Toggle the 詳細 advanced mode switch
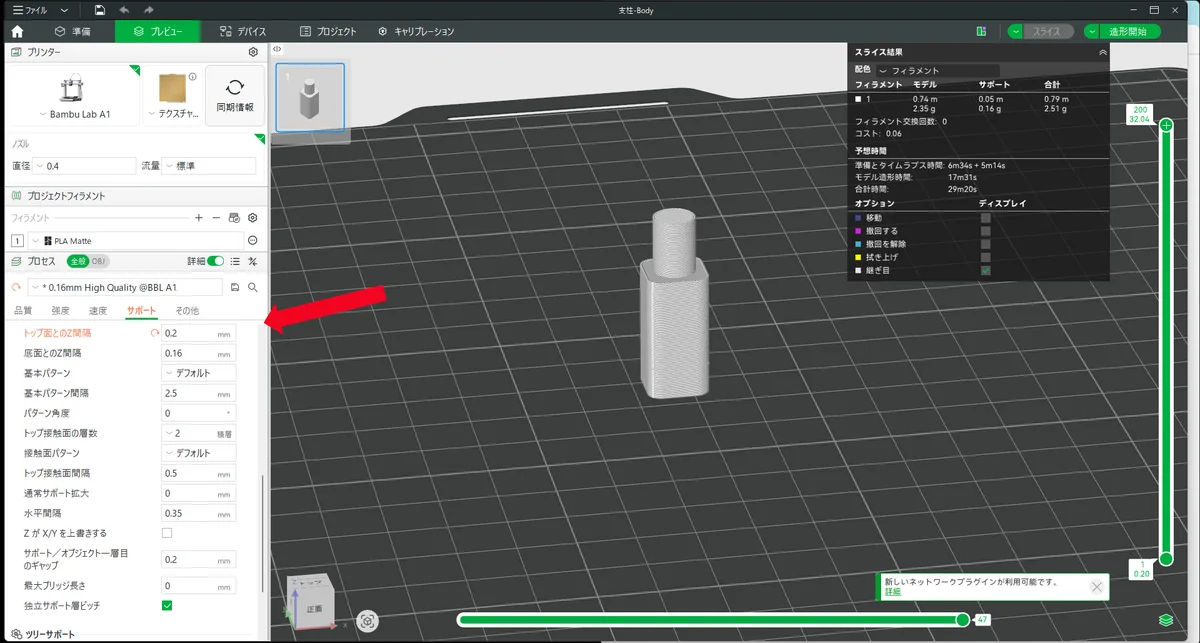This screenshot has width=1200, height=643. pyautogui.click(x=215, y=261)
